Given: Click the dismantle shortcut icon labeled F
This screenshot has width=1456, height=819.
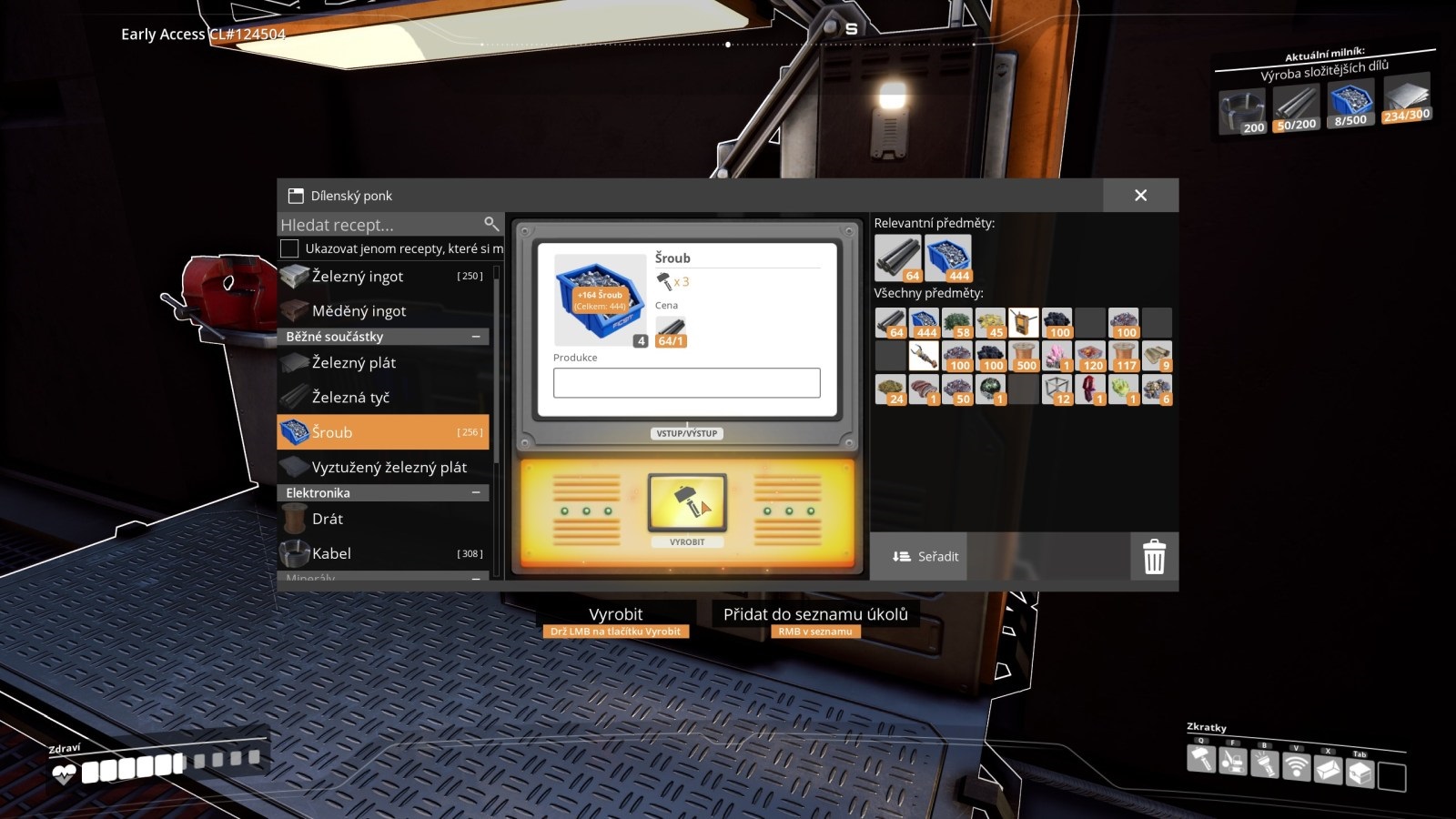Looking at the screenshot, I should tap(1232, 761).
